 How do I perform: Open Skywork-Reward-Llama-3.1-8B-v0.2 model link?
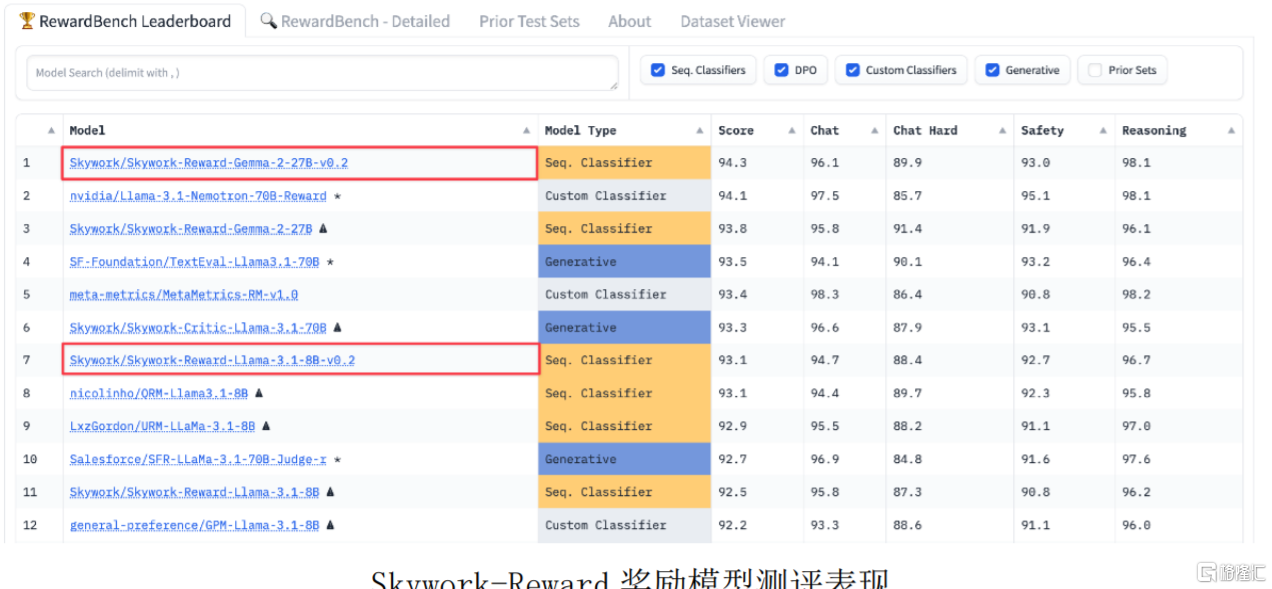click(212, 360)
